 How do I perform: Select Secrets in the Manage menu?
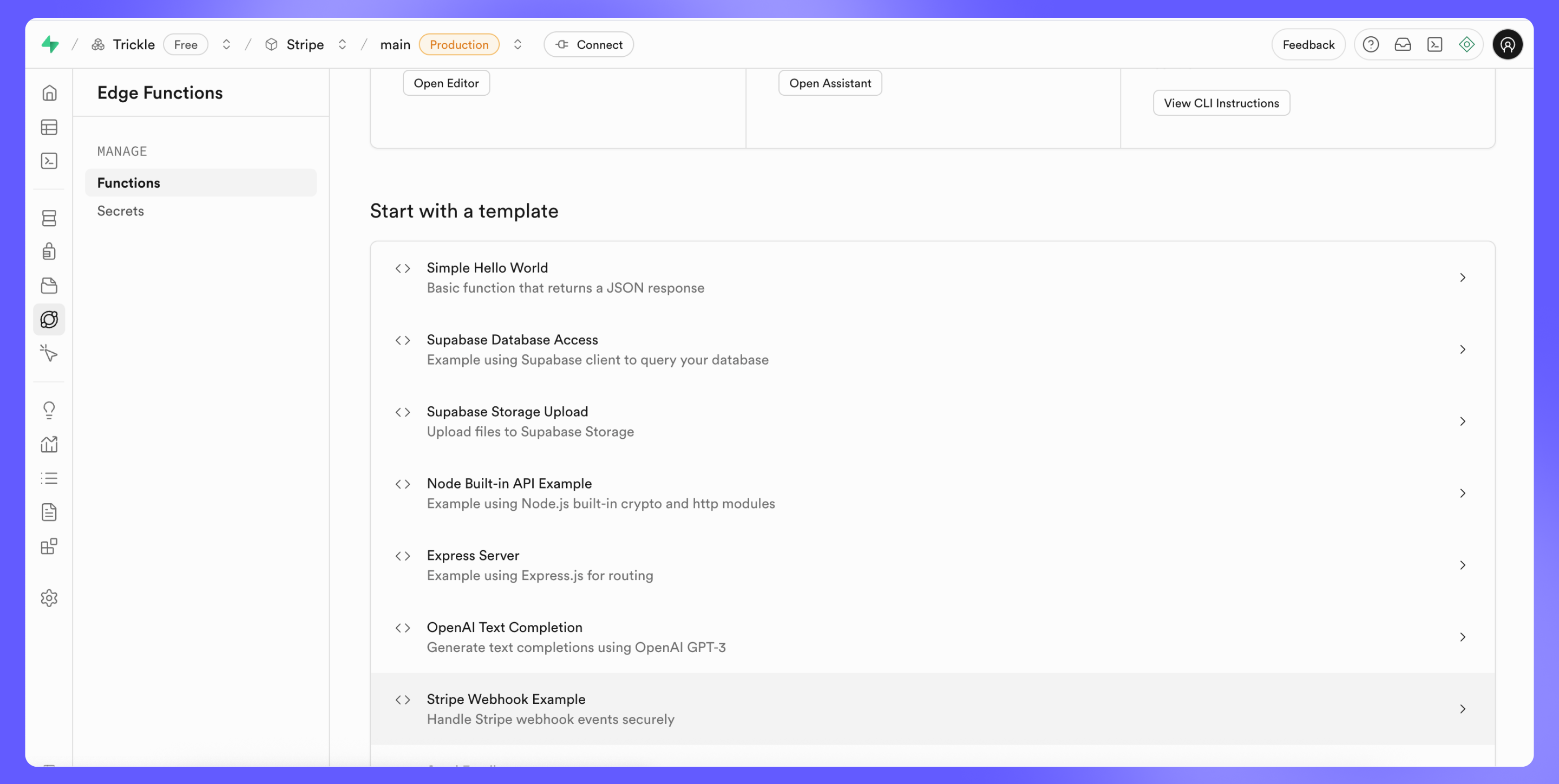120,211
